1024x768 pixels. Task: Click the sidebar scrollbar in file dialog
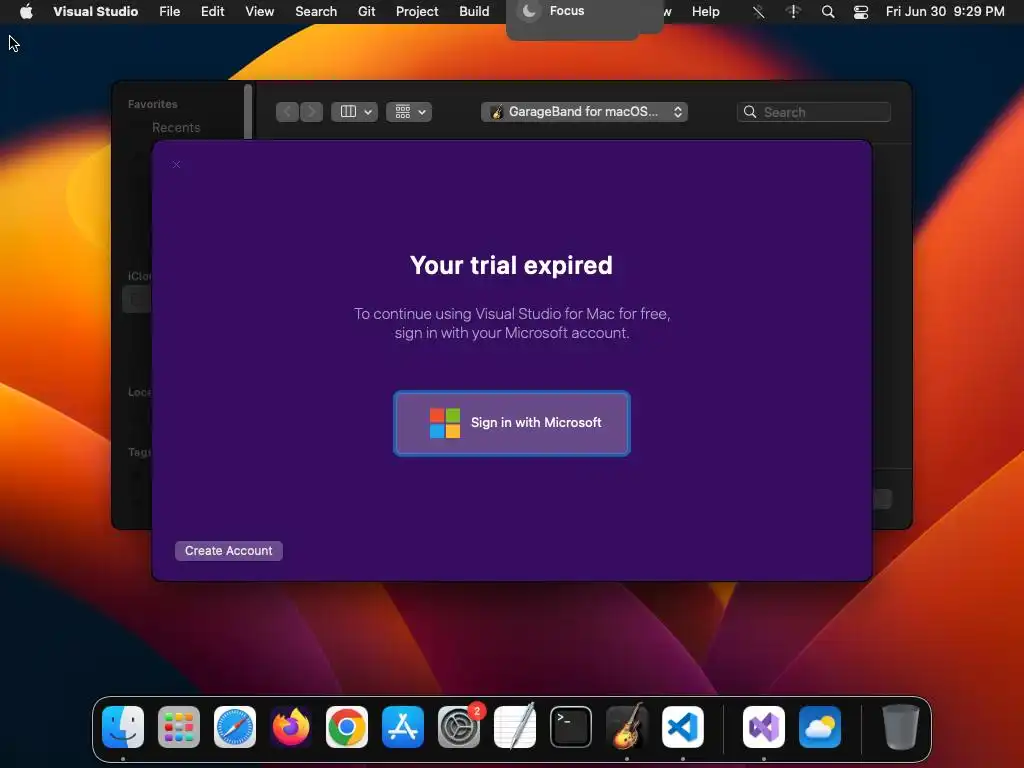[x=248, y=111]
